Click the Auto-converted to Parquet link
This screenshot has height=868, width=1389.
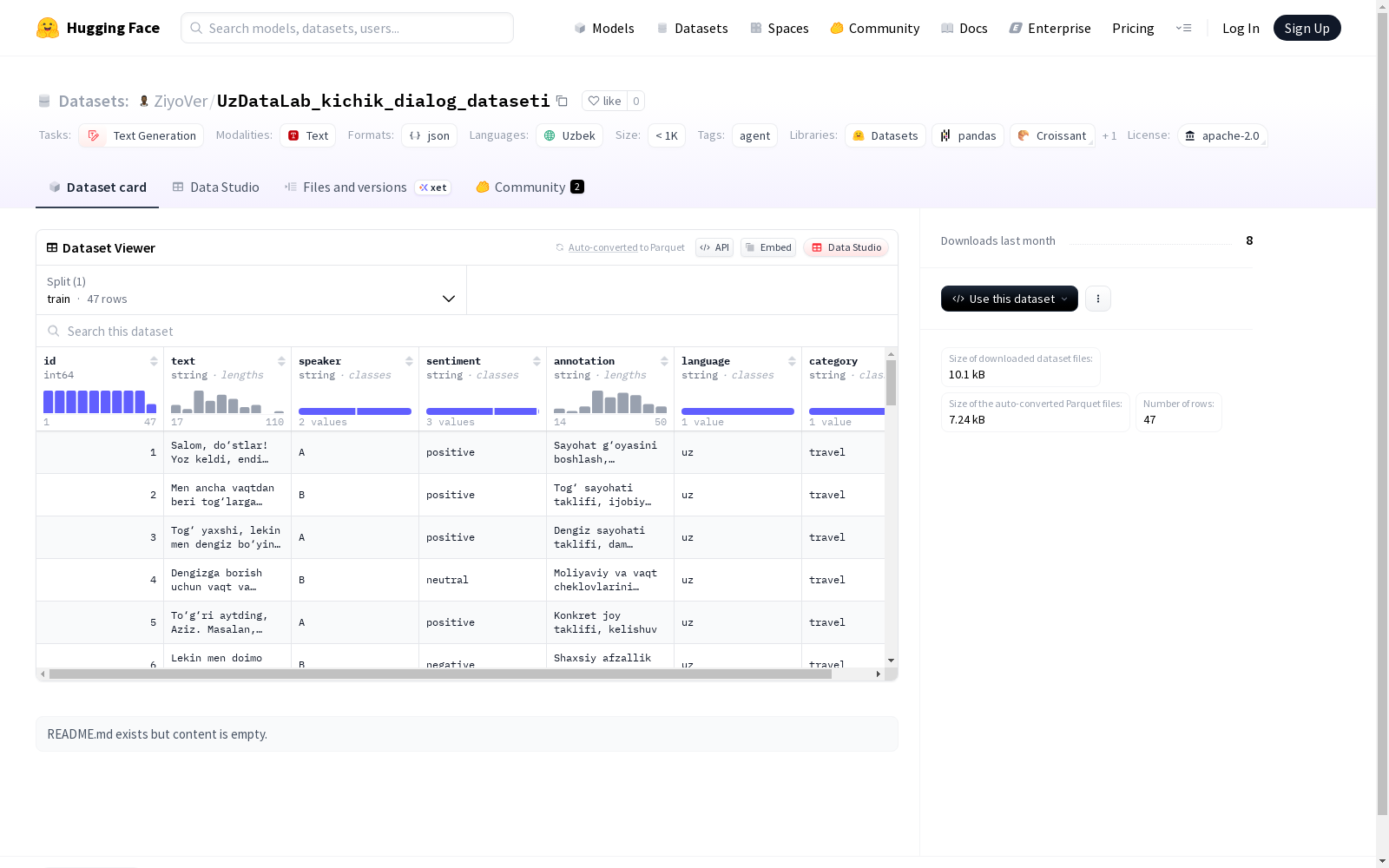point(620,247)
